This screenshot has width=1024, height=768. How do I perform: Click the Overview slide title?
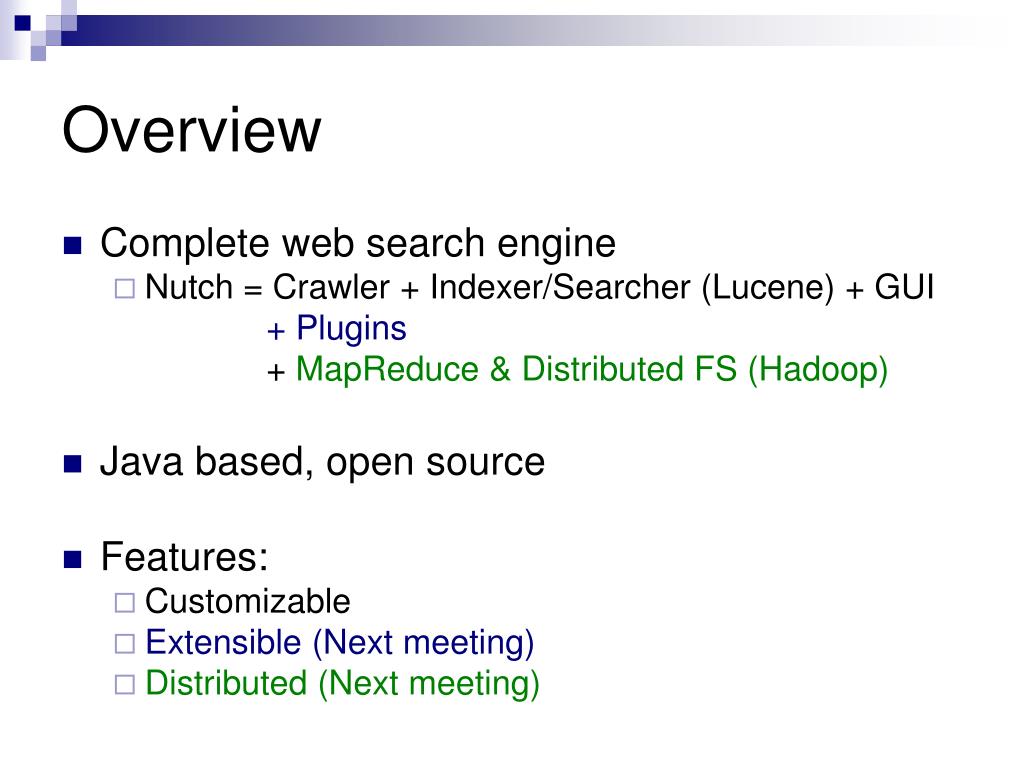tap(191, 130)
